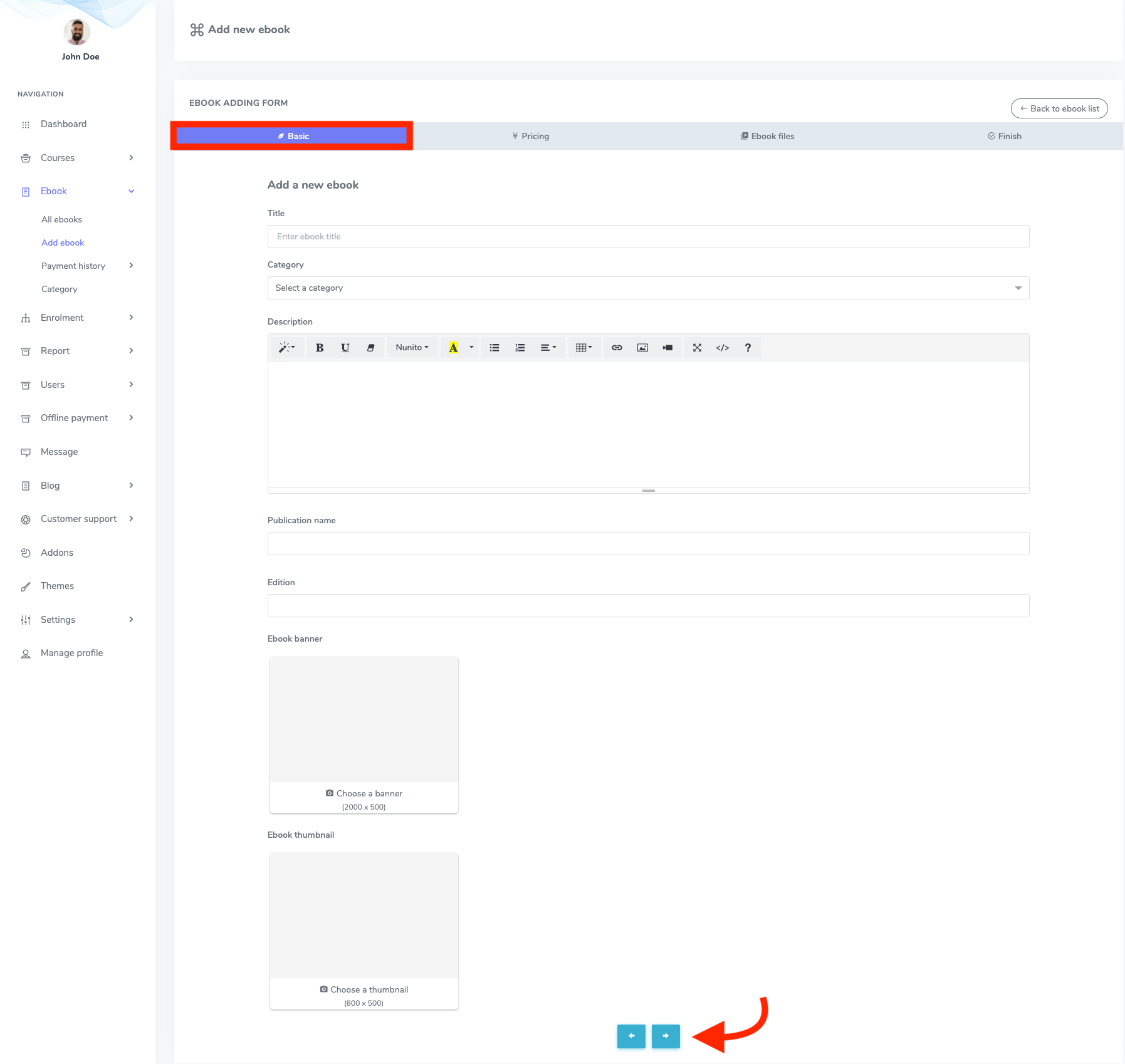Viewport: 1125px width, 1064px height.
Task: Insert a video into the description
Action: point(667,348)
